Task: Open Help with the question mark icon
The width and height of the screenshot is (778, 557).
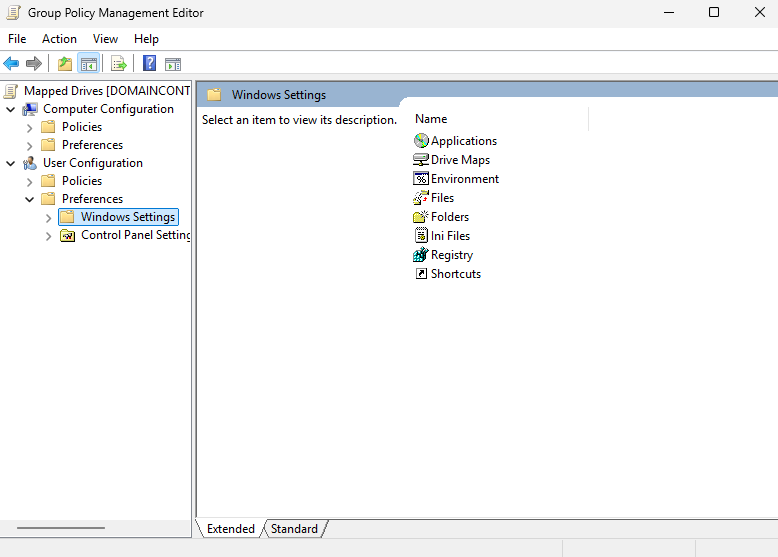Action: [x=149, y=64]
